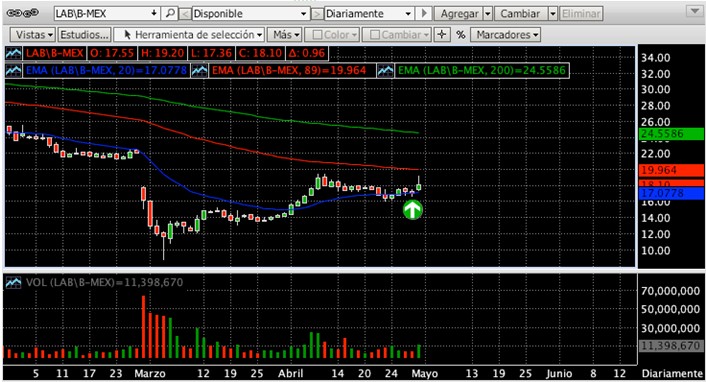Click blue 17.0778 price axis tag
This screenshot has width=706, height=382.
(671, 193)
